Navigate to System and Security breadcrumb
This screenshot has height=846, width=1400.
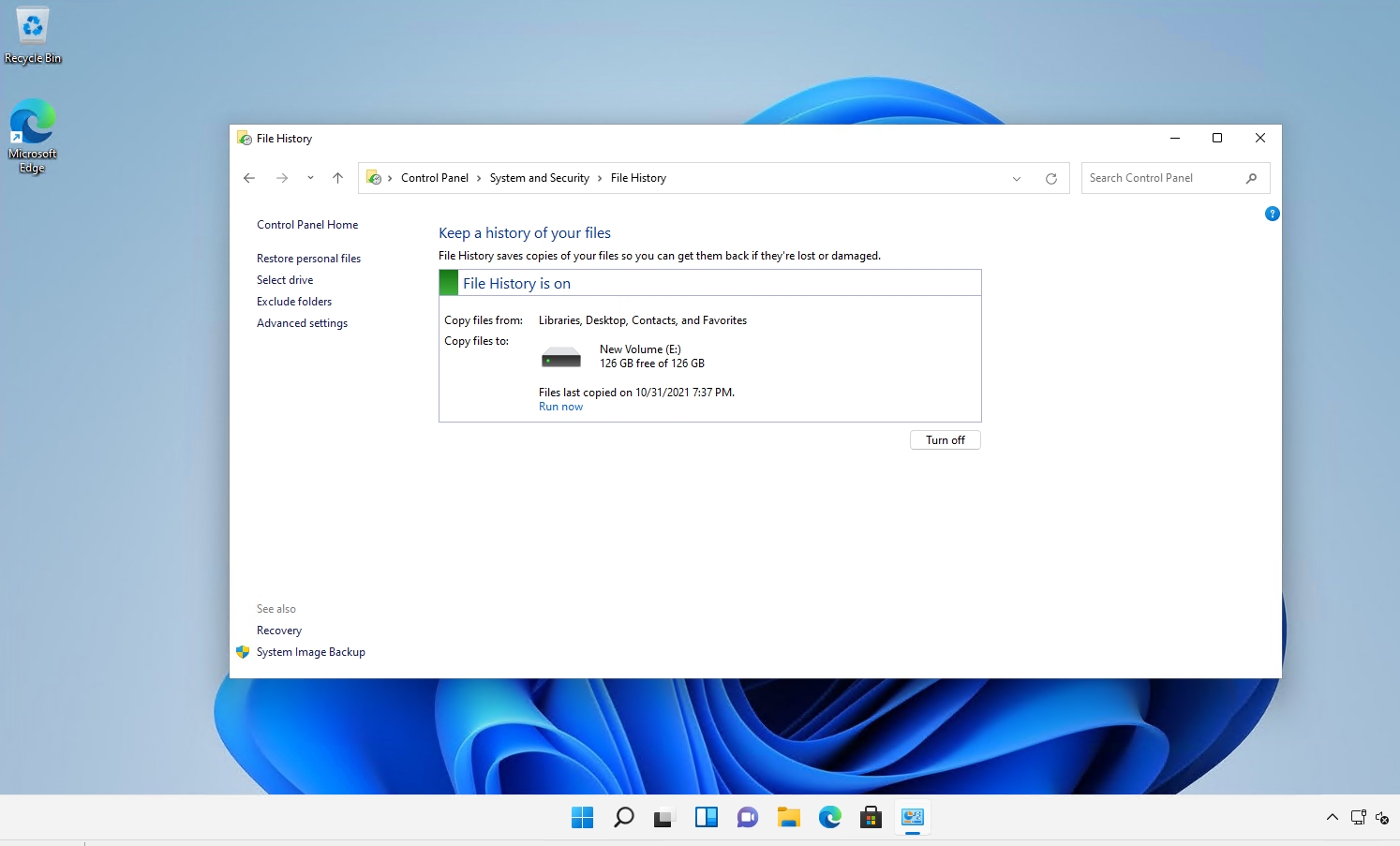pyautogui.click(x=539, y=178)
